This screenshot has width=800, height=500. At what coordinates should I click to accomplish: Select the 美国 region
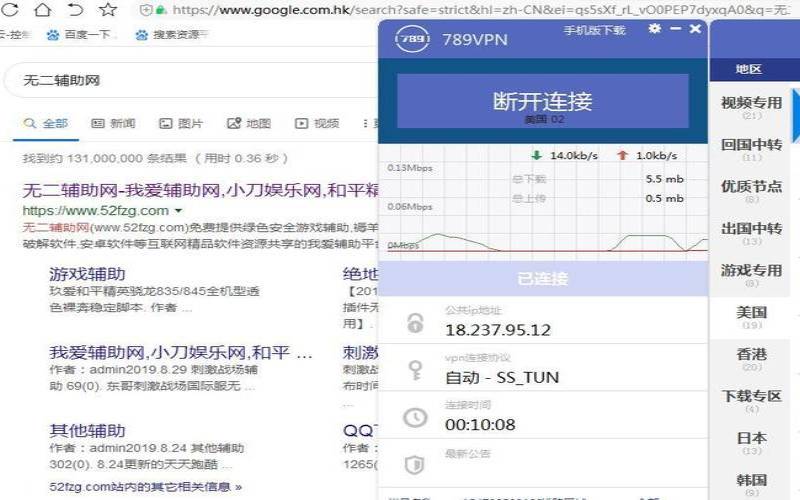coord(751,316)
